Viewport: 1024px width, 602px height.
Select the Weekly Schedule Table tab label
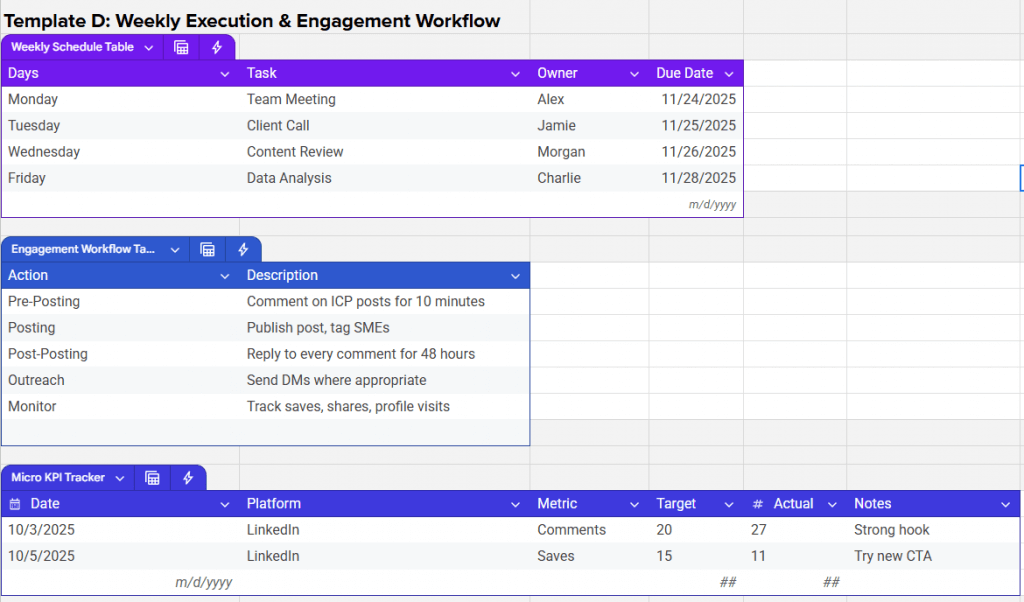tap(72, 46)
